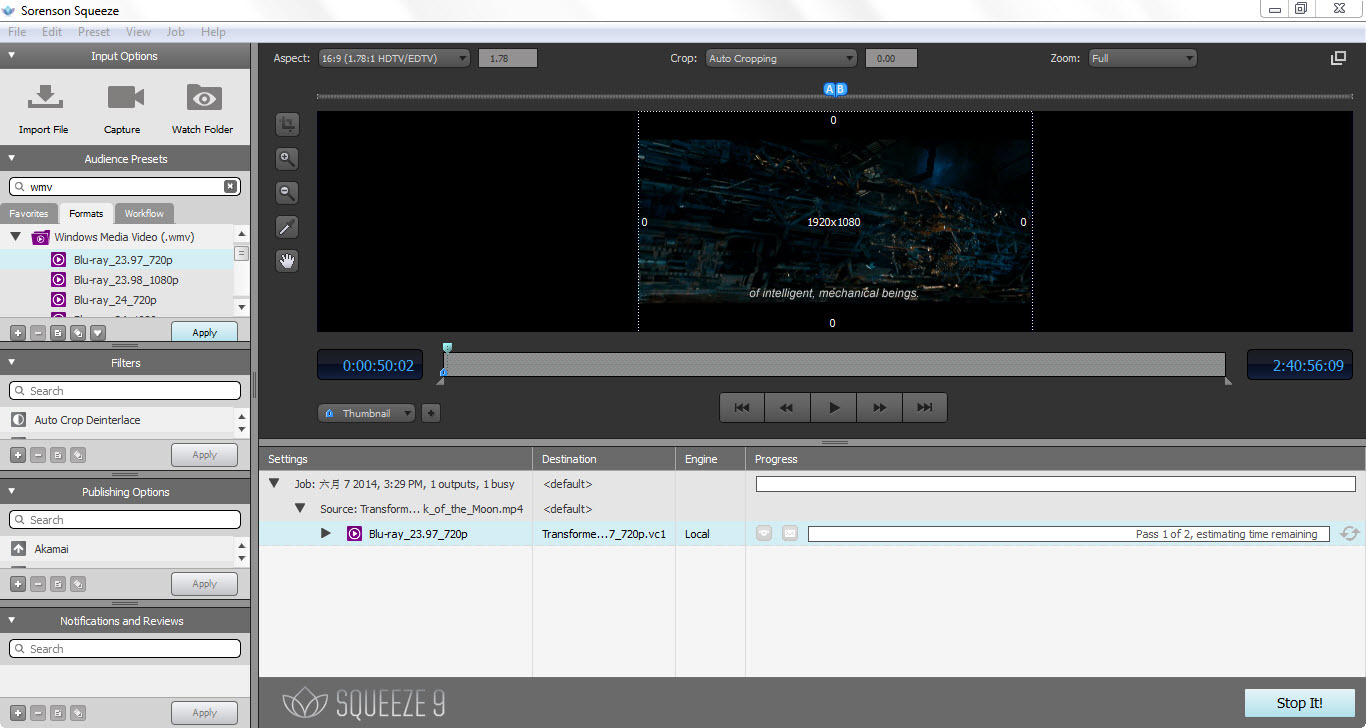Click Apply in Filters panel
This screenshot has height=728, width=1366.
pos(204,455)
